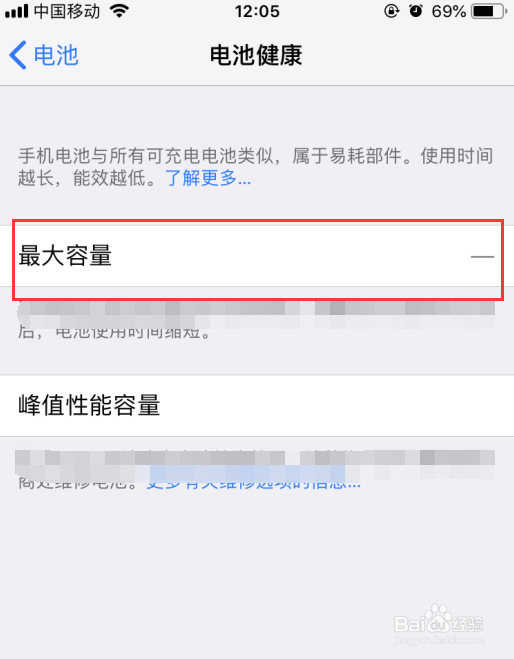Tap the blue back chevron icon
The image size is (514, 659).
(18, 55)
